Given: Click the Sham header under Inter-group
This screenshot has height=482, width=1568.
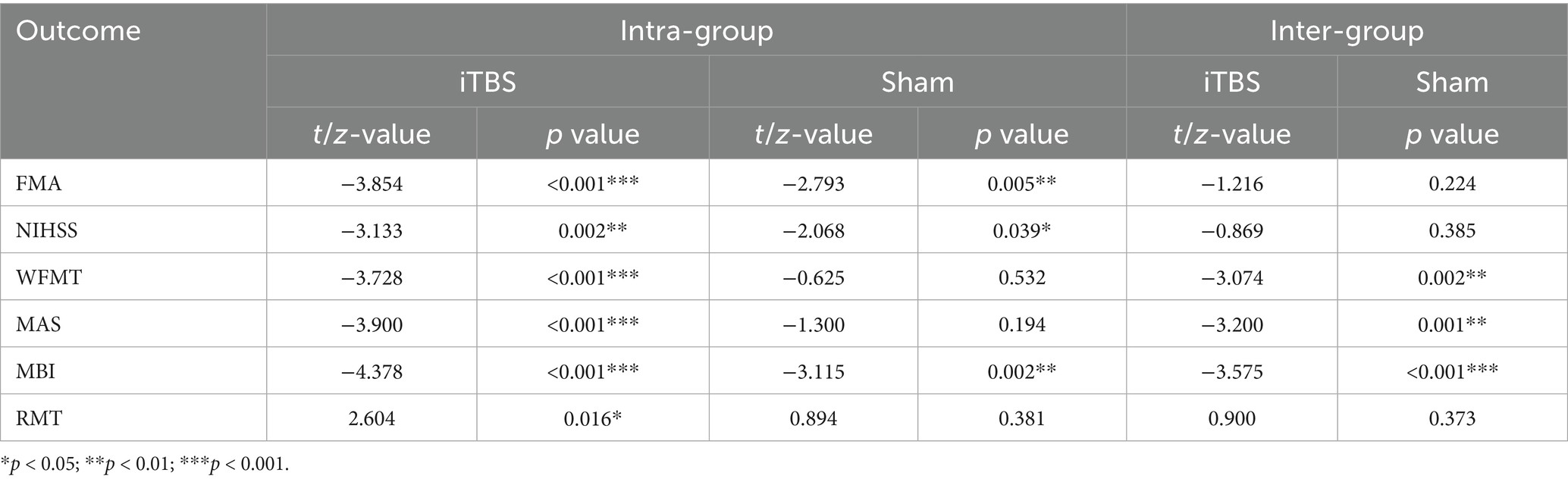Looking at the screenshot, I should coord(1452,82).
